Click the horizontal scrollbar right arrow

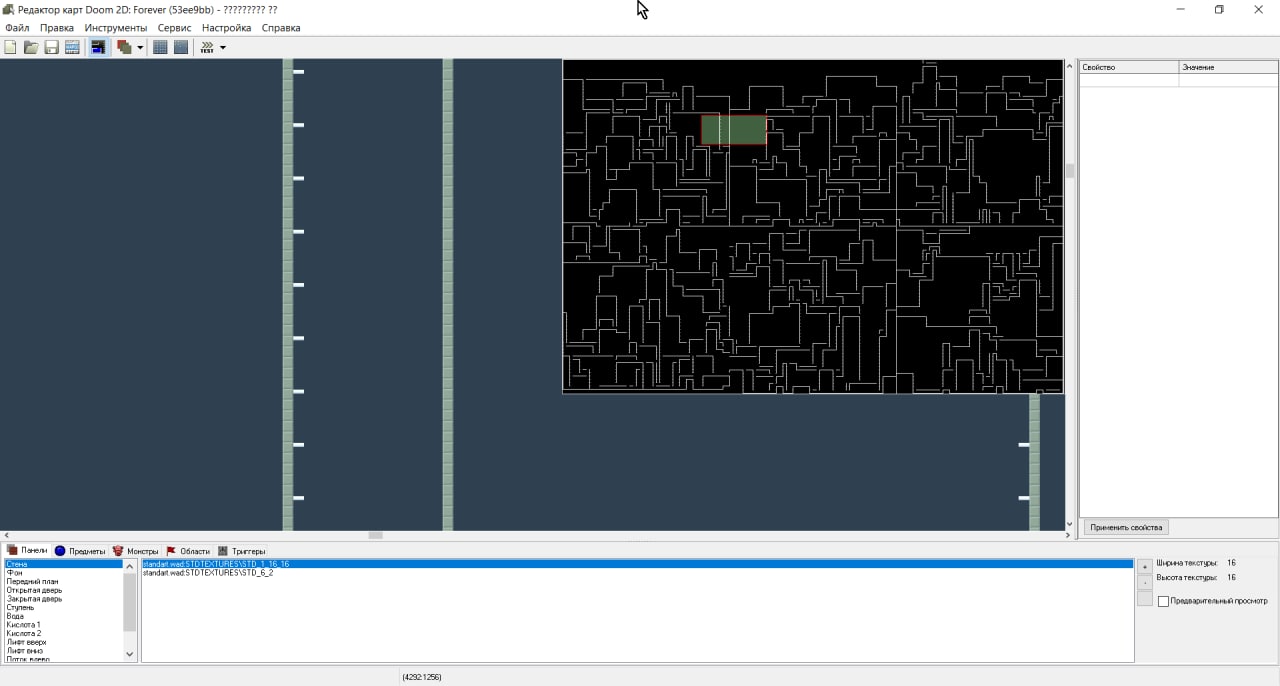[1069, 535]
